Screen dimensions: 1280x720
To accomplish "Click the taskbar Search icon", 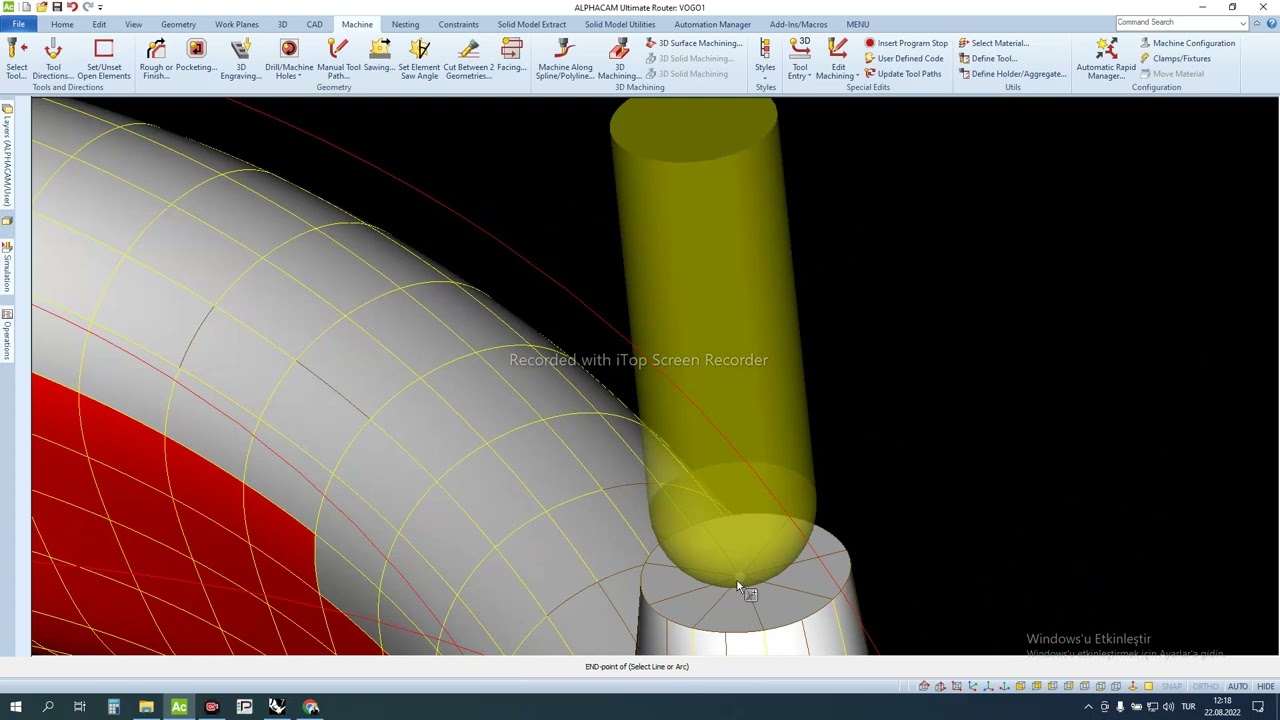I will click(48, 707).
